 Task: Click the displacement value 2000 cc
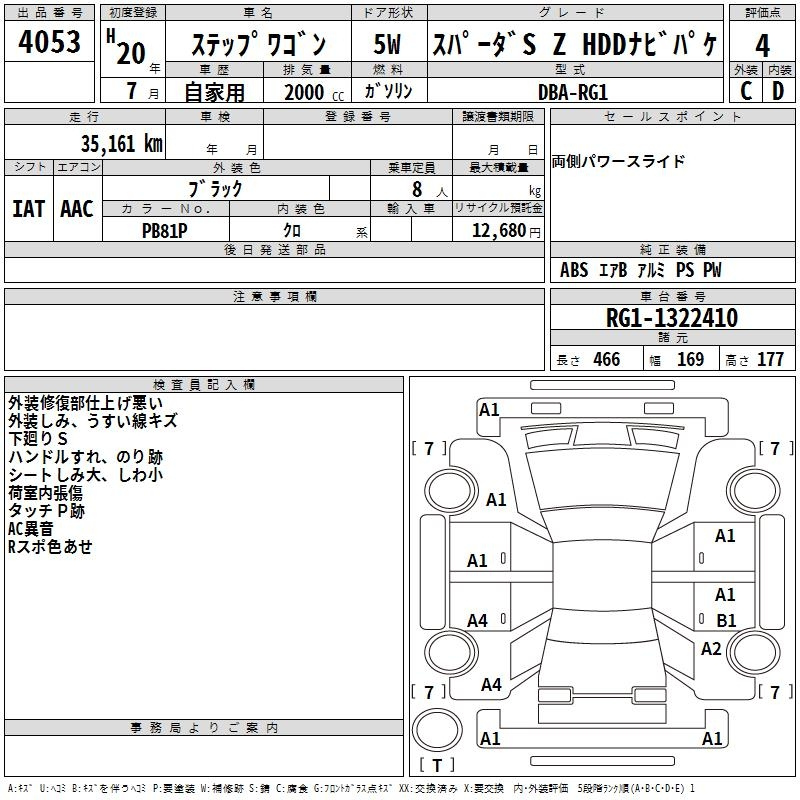tap(314, 92)
